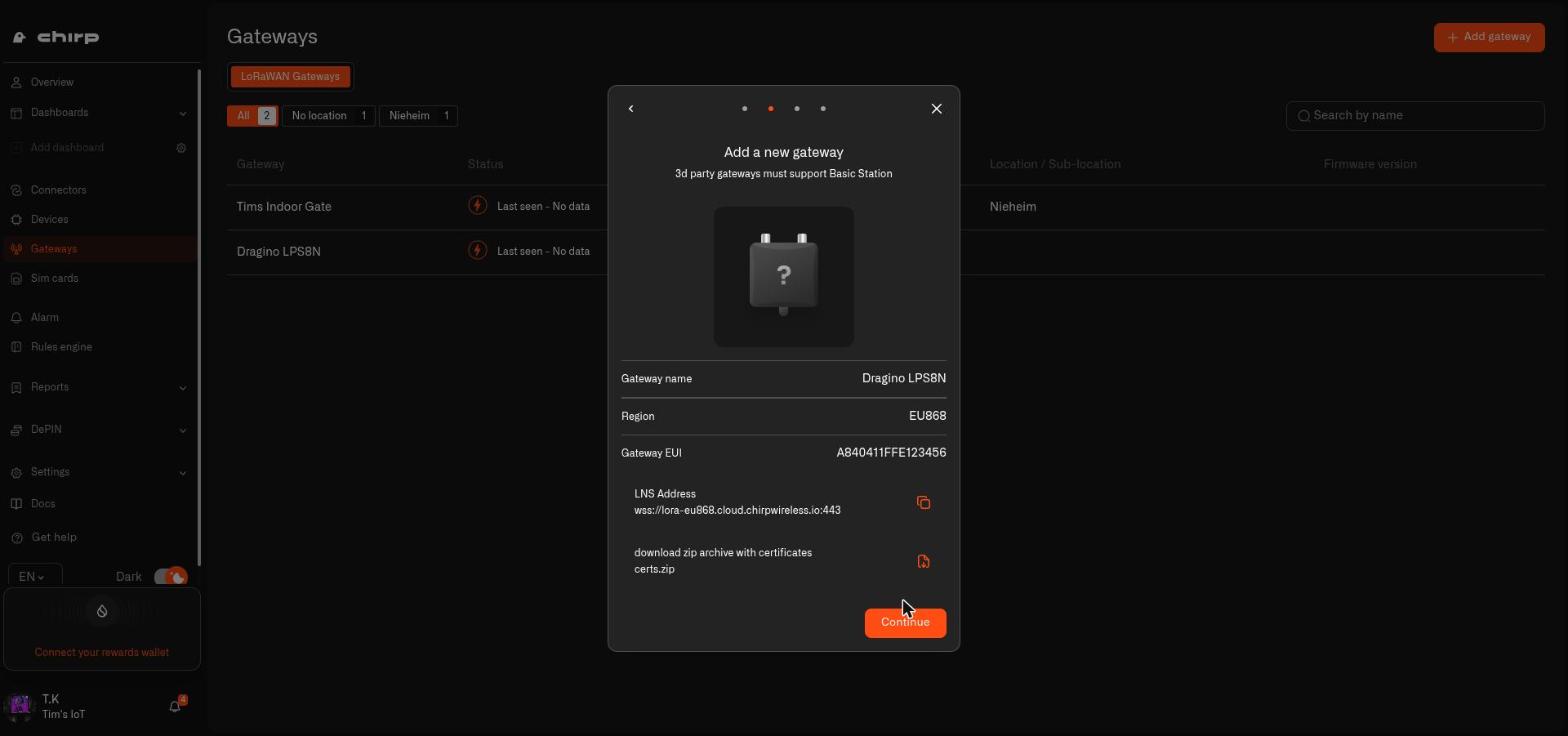Viewport: 1568px width, 736px height.
Task: Open the Connectors menu item
Action: click(58, 190)
